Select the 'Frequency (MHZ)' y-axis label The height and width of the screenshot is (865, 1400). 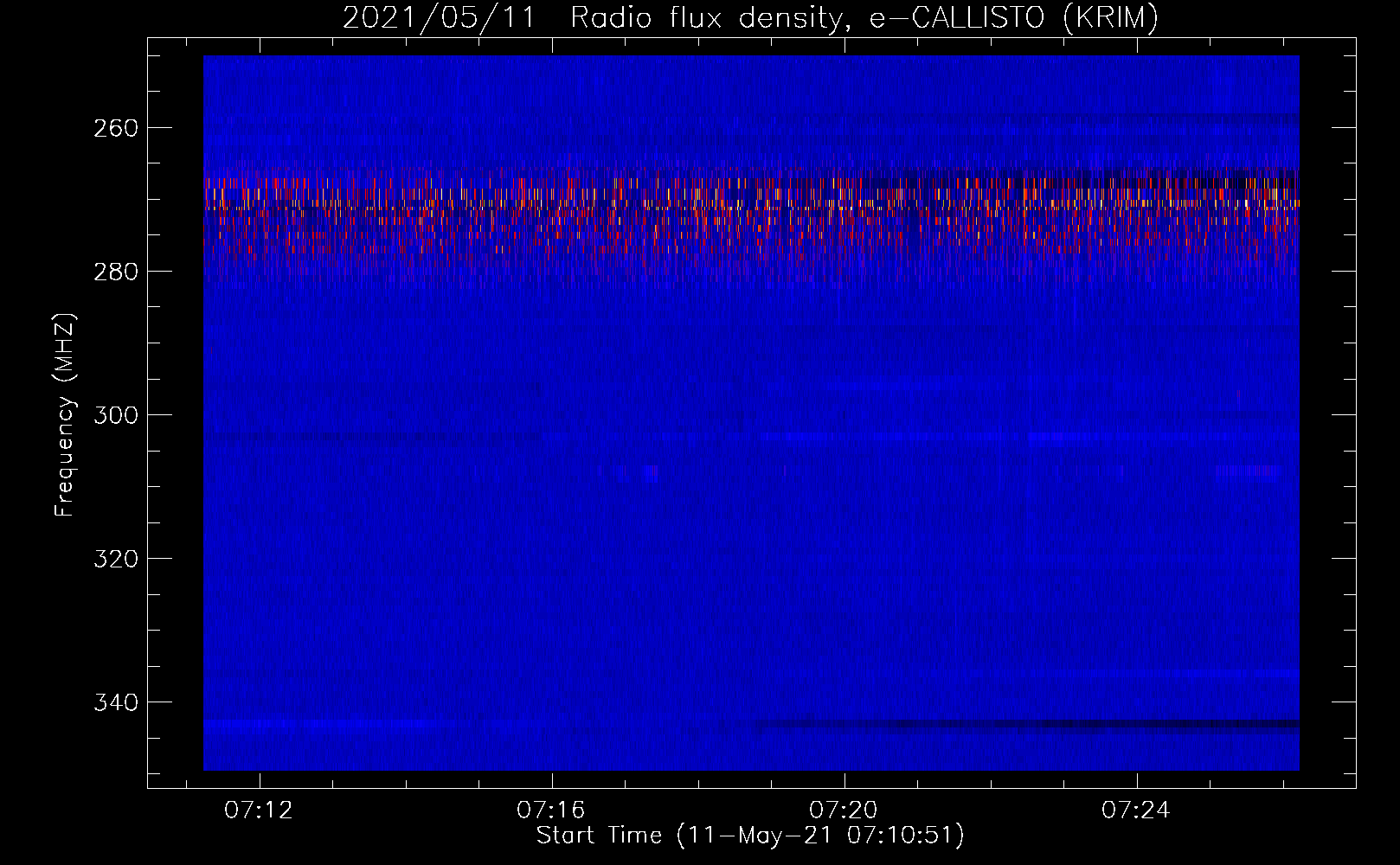(66, 414)
